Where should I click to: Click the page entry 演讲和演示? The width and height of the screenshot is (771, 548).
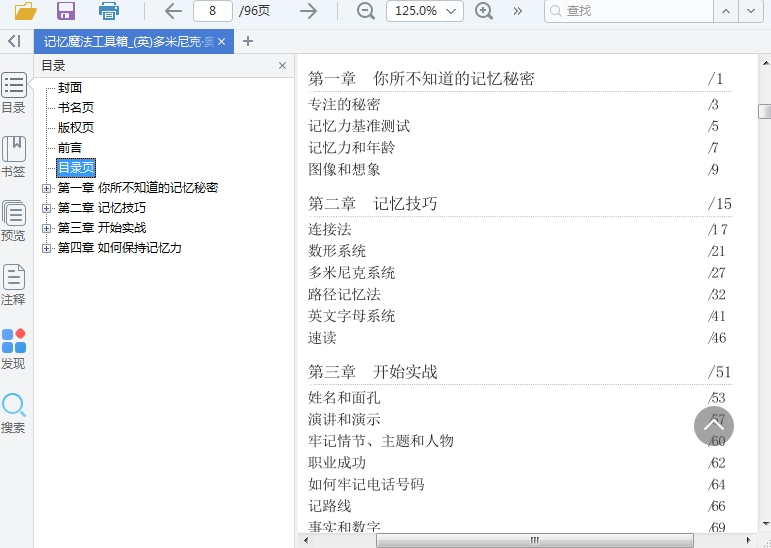coord(344,419)
